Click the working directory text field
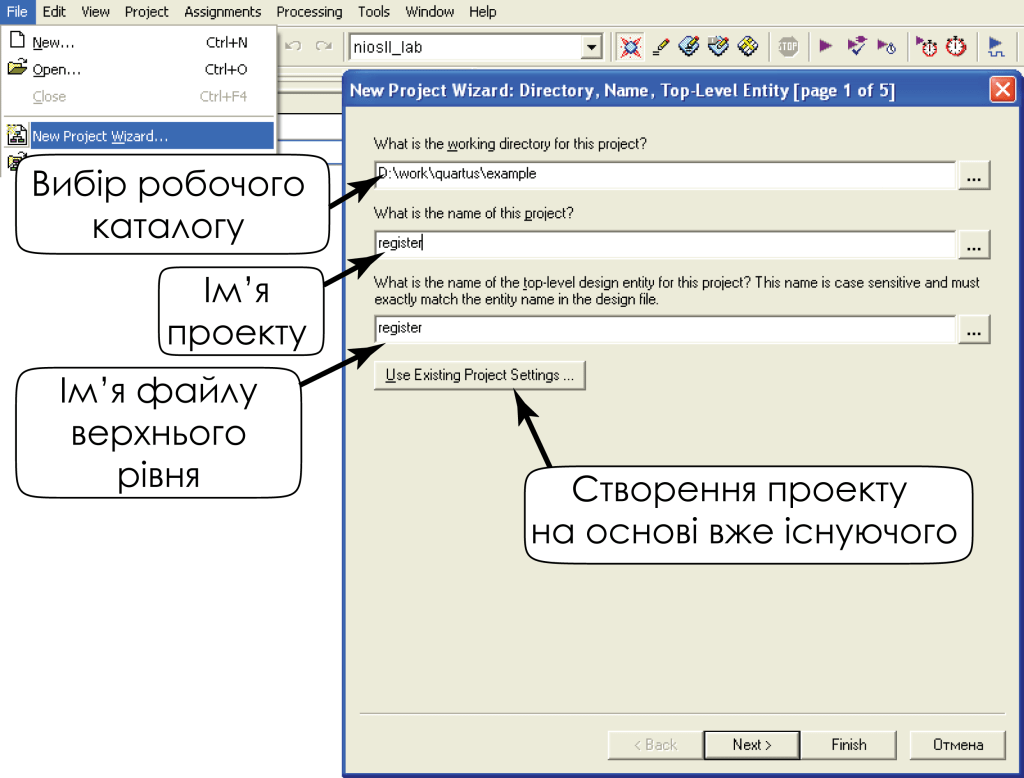Image resolution: width=1024 pixels, height=778 pixels. tap(665, 174)
